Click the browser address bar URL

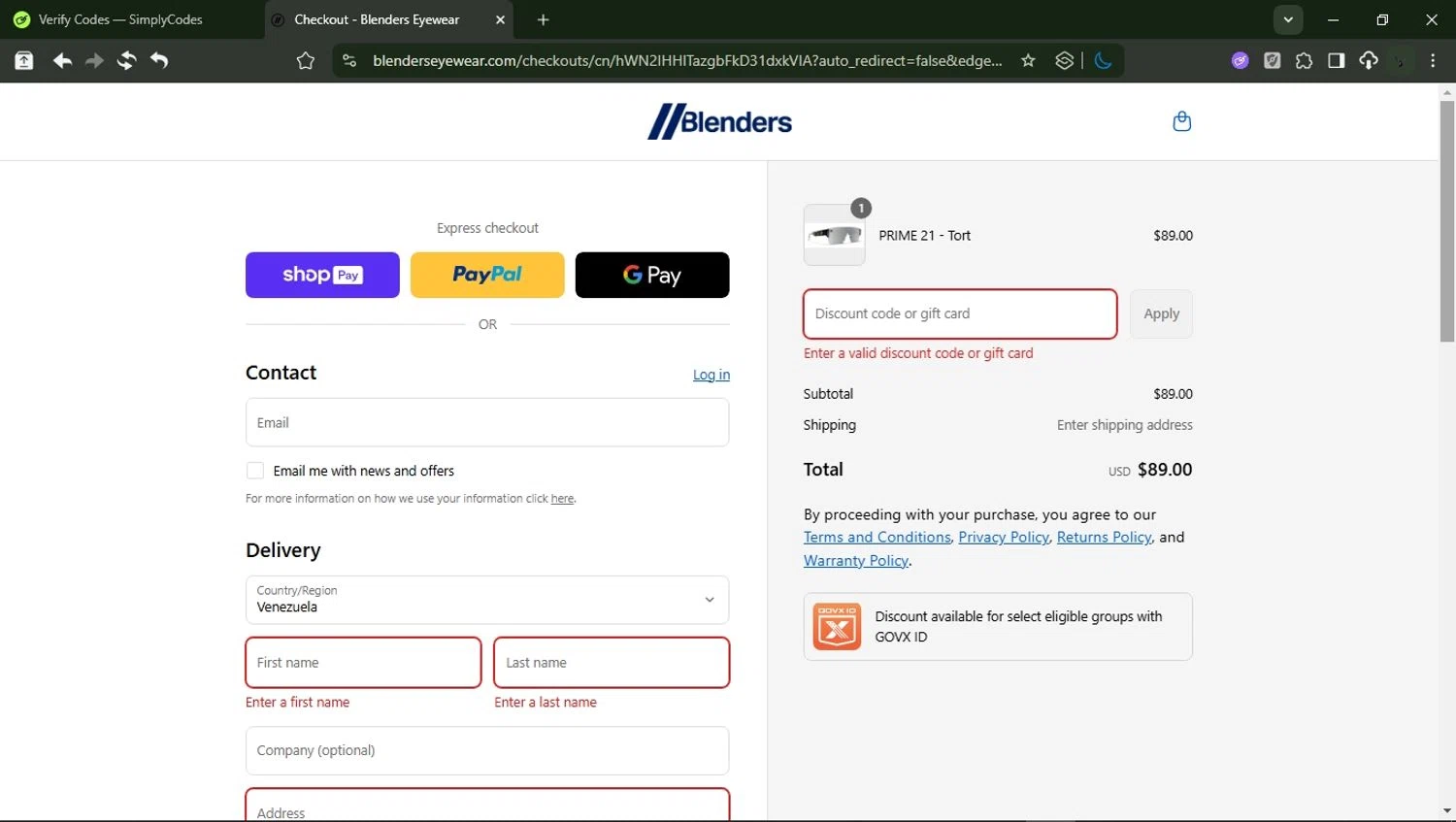[x=687, y=60]
